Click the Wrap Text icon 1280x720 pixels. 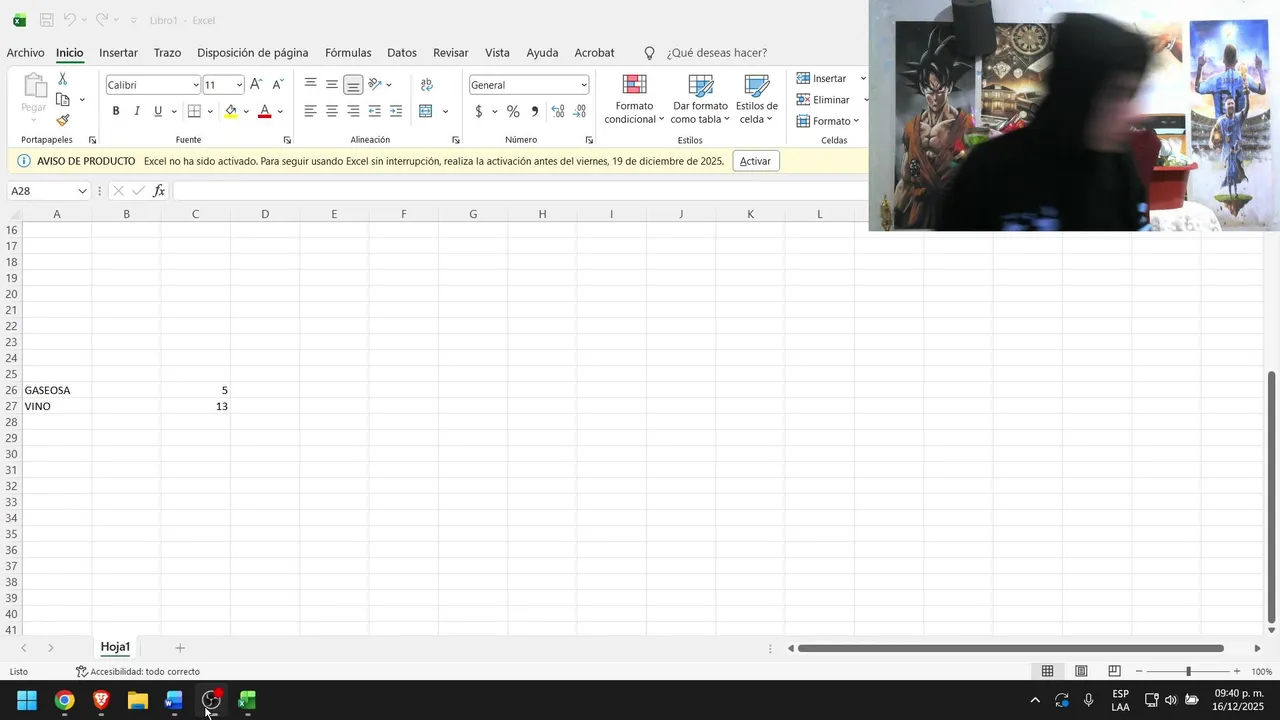(x=427, y=84)
